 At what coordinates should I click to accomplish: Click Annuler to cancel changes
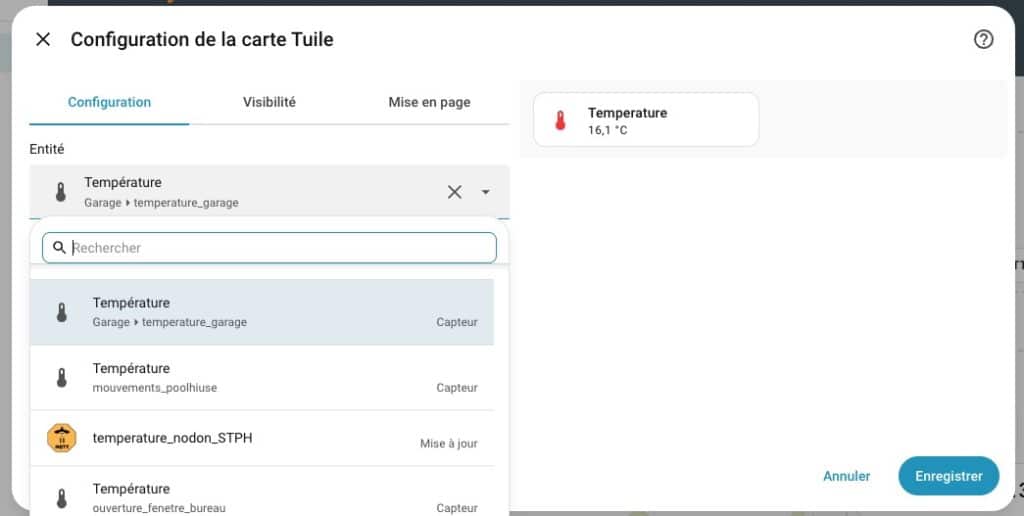(x=846, y=476)
